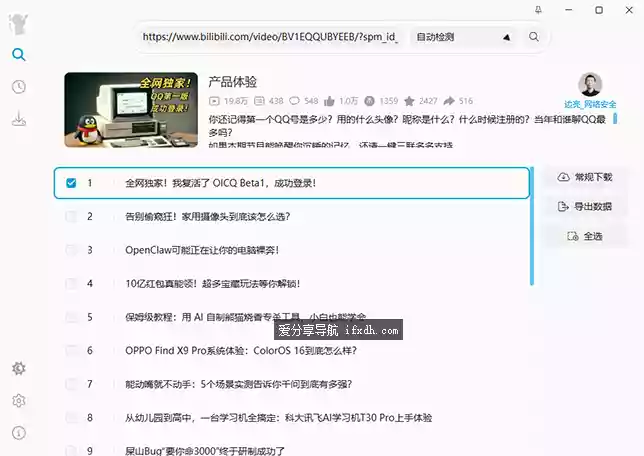Click the play count icon showing 19.8万

coord(214,101)
